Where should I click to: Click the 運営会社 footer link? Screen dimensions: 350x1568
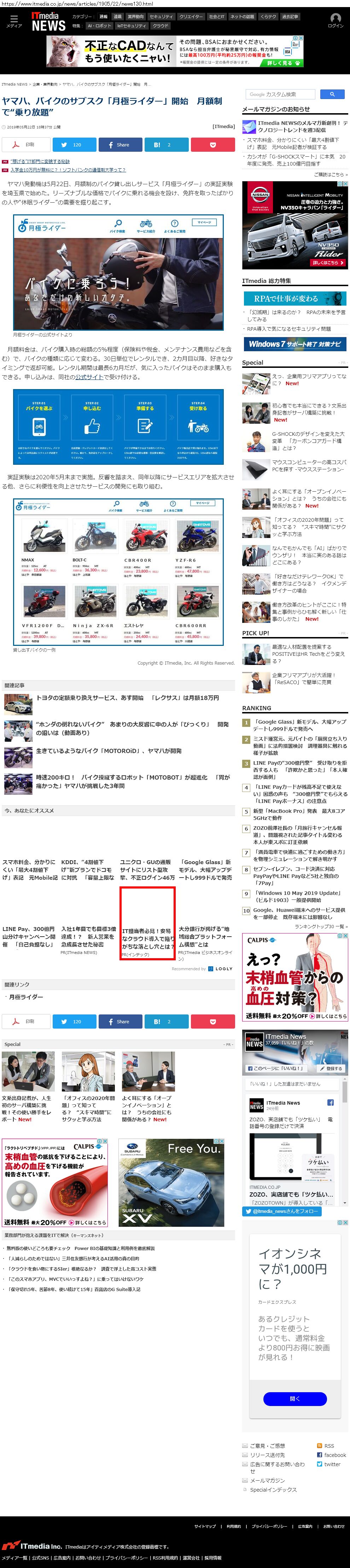pyautogui.click(x=191, y=1558)
